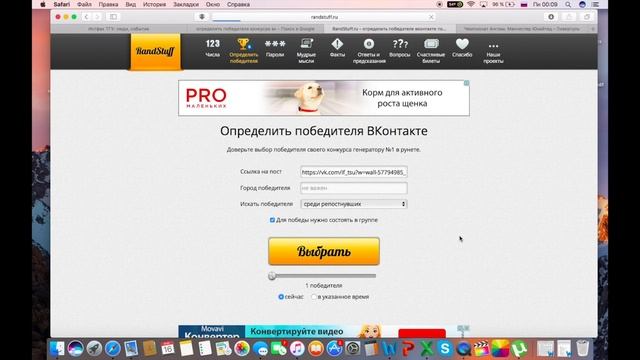Screen dimensions: 640x360
Task: Toggle Safari sidebar button
Action: 113,17
